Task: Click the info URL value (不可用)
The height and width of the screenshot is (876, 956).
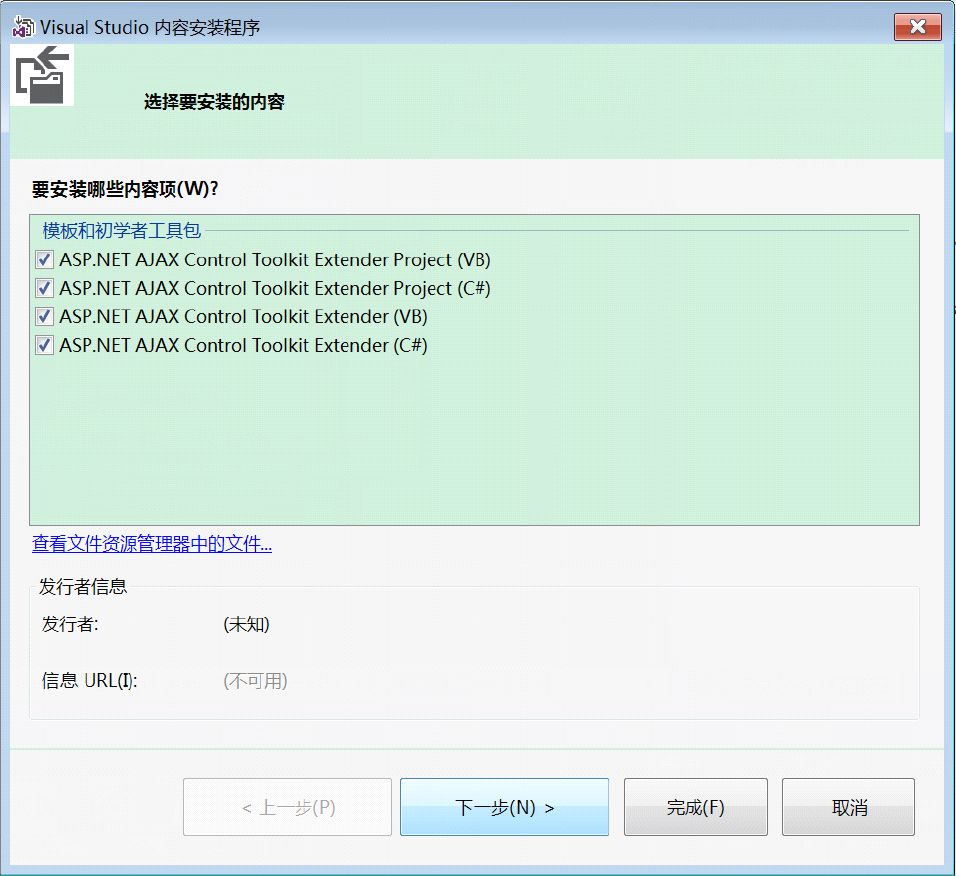Action: click(x=255, y=680)
